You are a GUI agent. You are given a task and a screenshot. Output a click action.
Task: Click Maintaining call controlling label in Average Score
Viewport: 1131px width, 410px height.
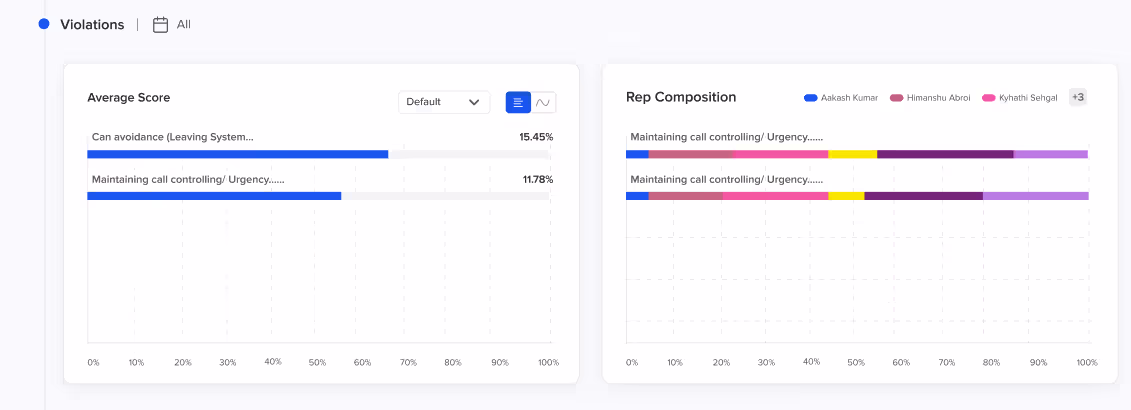tap(188, 179)
